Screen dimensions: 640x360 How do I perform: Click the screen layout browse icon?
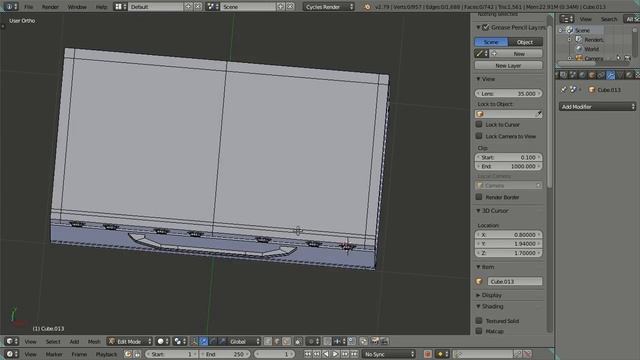(120, 7)
